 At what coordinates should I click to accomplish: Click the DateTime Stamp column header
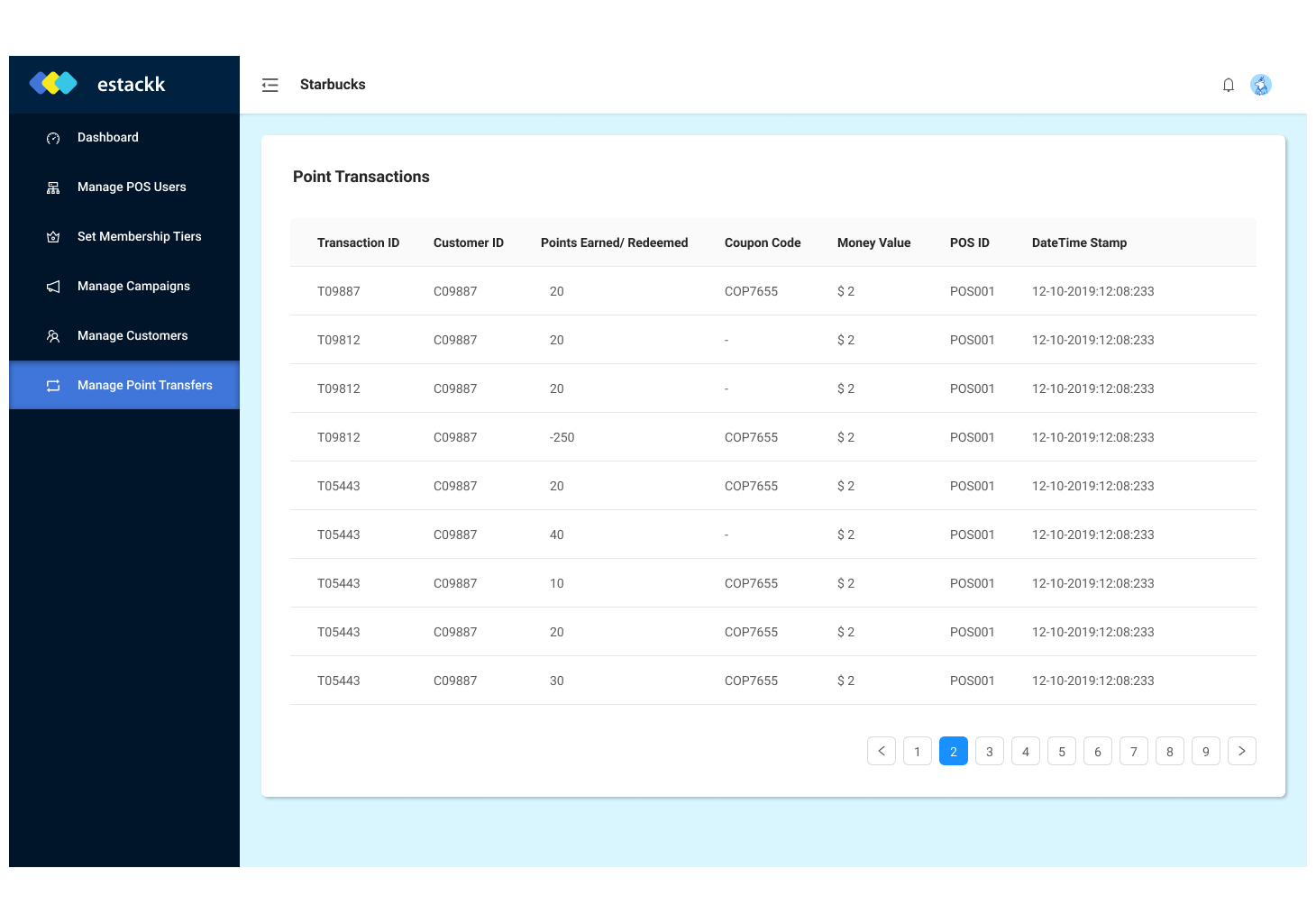[1079, 242]
